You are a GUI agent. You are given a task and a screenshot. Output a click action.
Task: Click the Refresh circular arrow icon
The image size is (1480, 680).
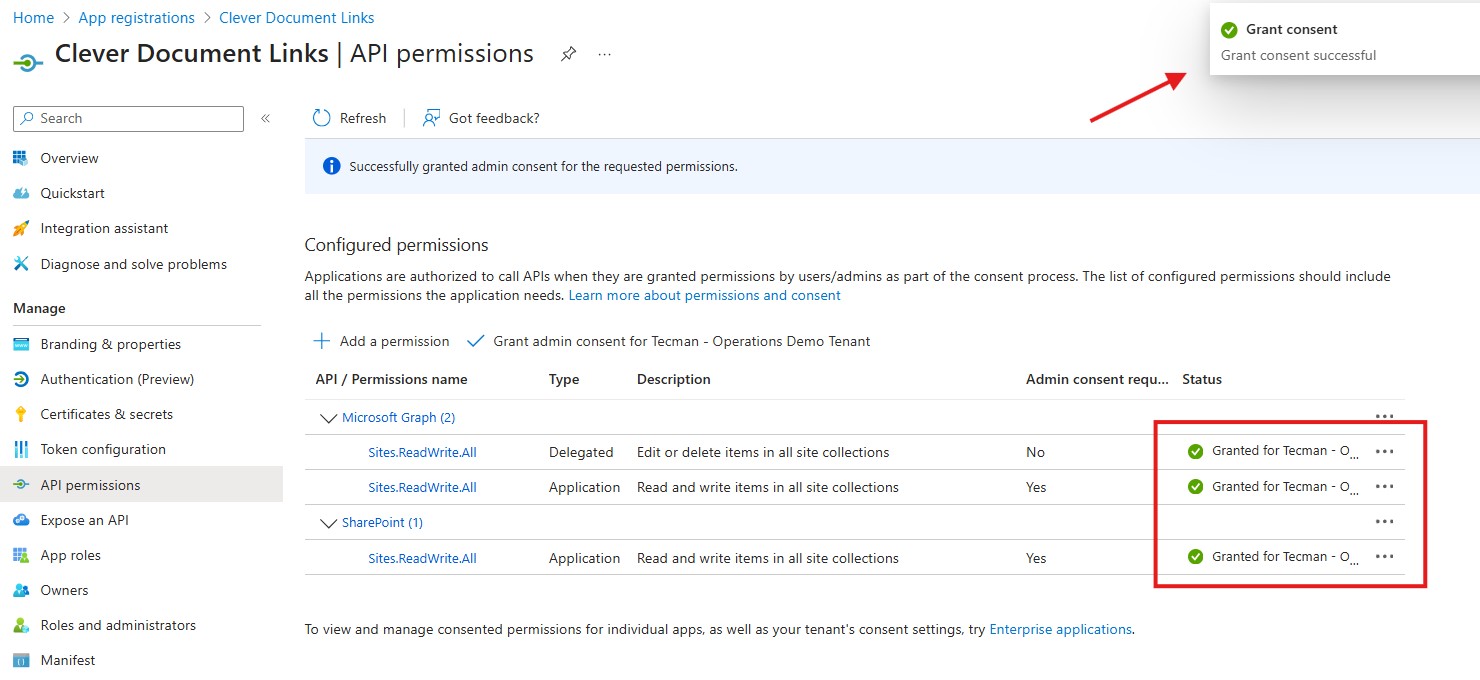pos(321,118)
